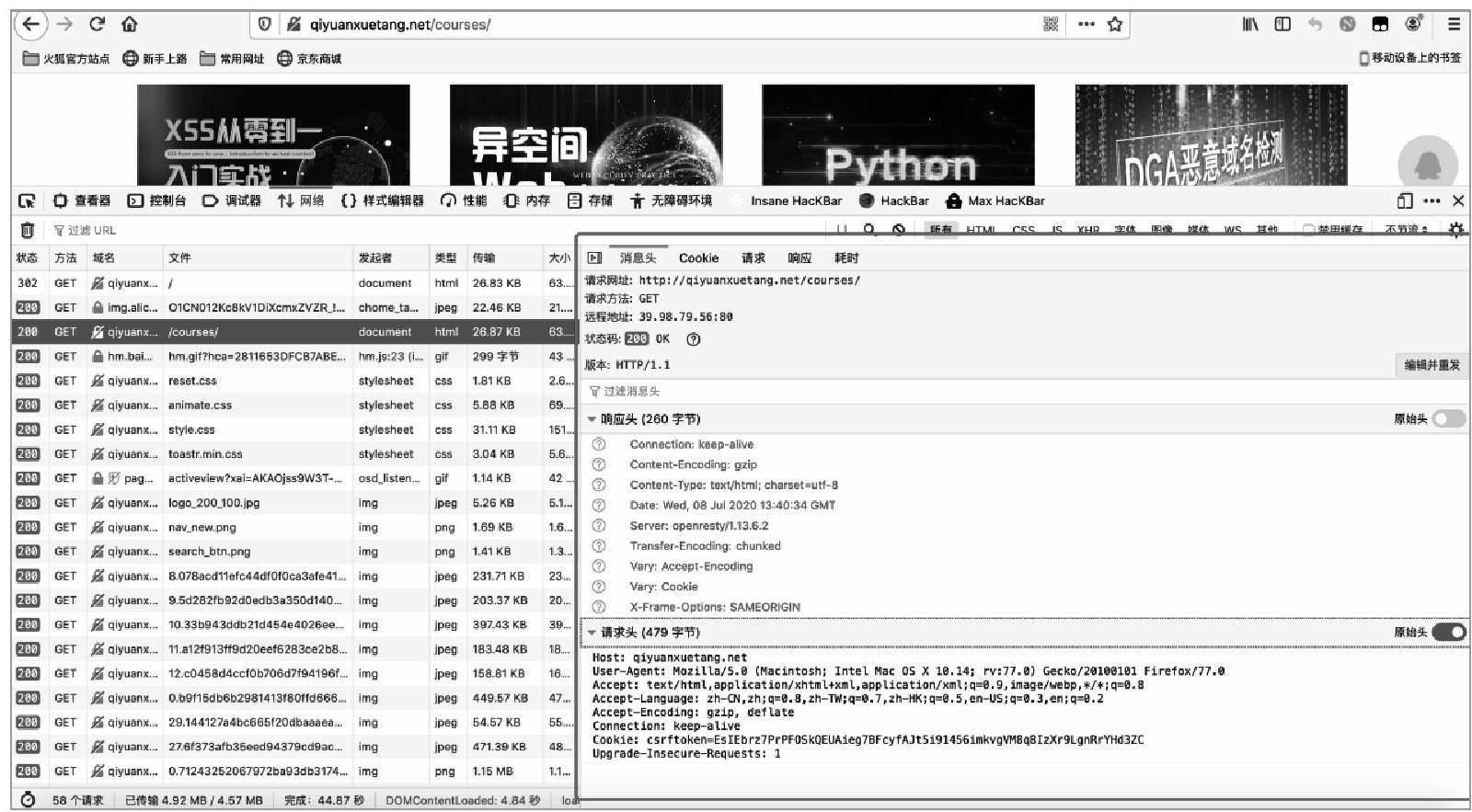Open the 耗时 timings tab

pos(846,258)
